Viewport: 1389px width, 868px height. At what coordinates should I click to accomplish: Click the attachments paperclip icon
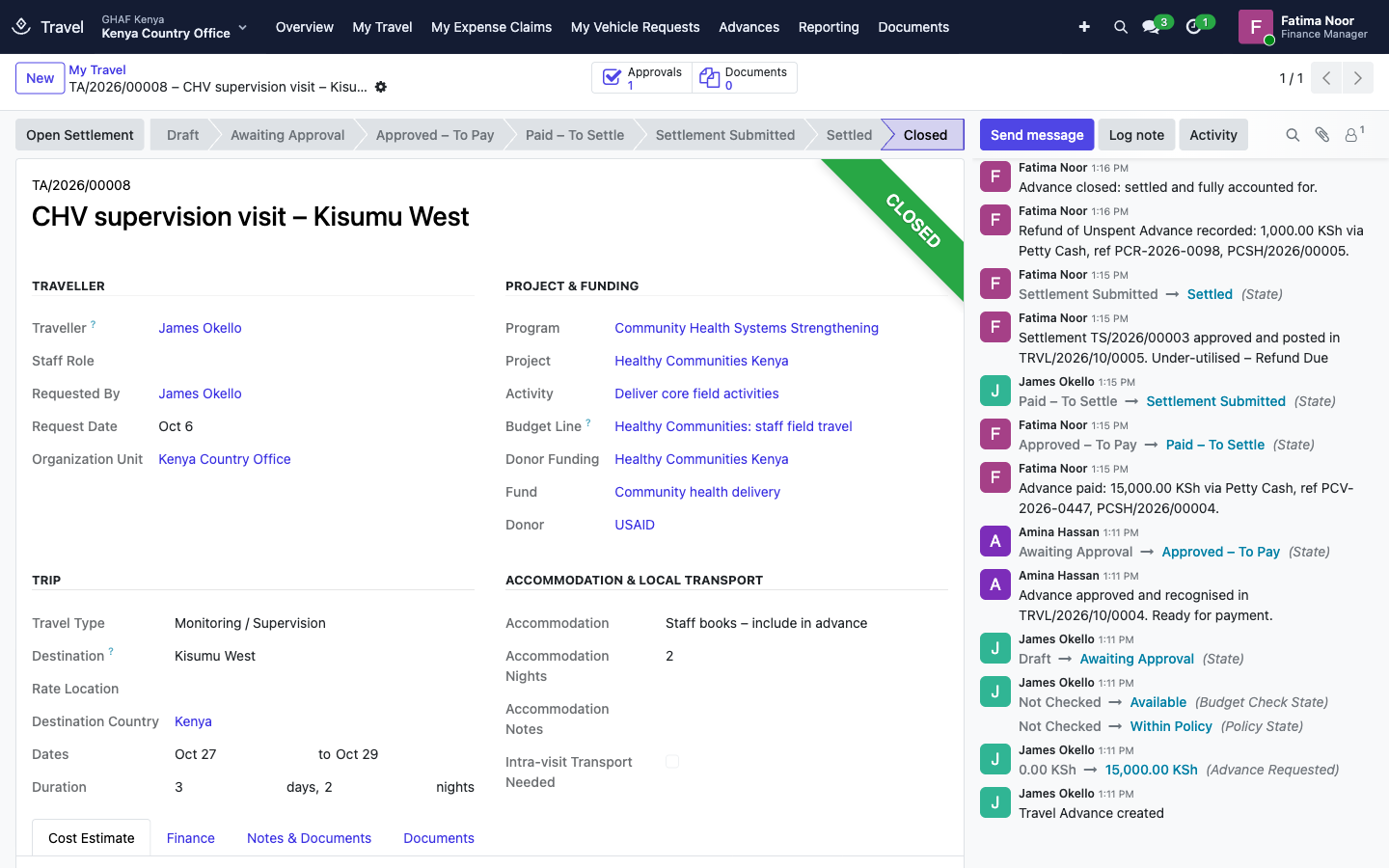(1322, 135)
